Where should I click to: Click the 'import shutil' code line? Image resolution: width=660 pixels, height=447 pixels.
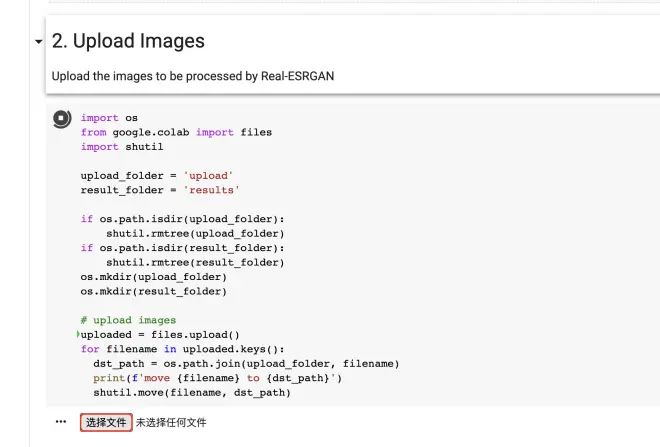(122, 146)
